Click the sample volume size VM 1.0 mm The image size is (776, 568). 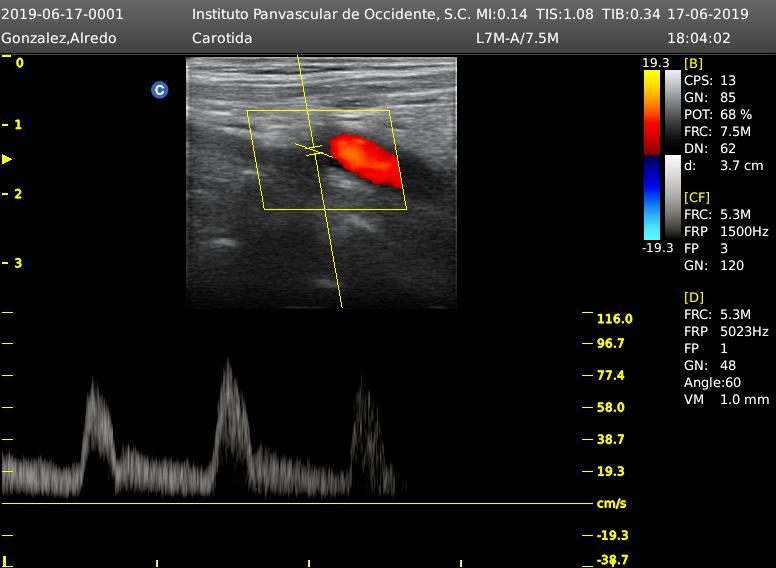click(727, 399)
